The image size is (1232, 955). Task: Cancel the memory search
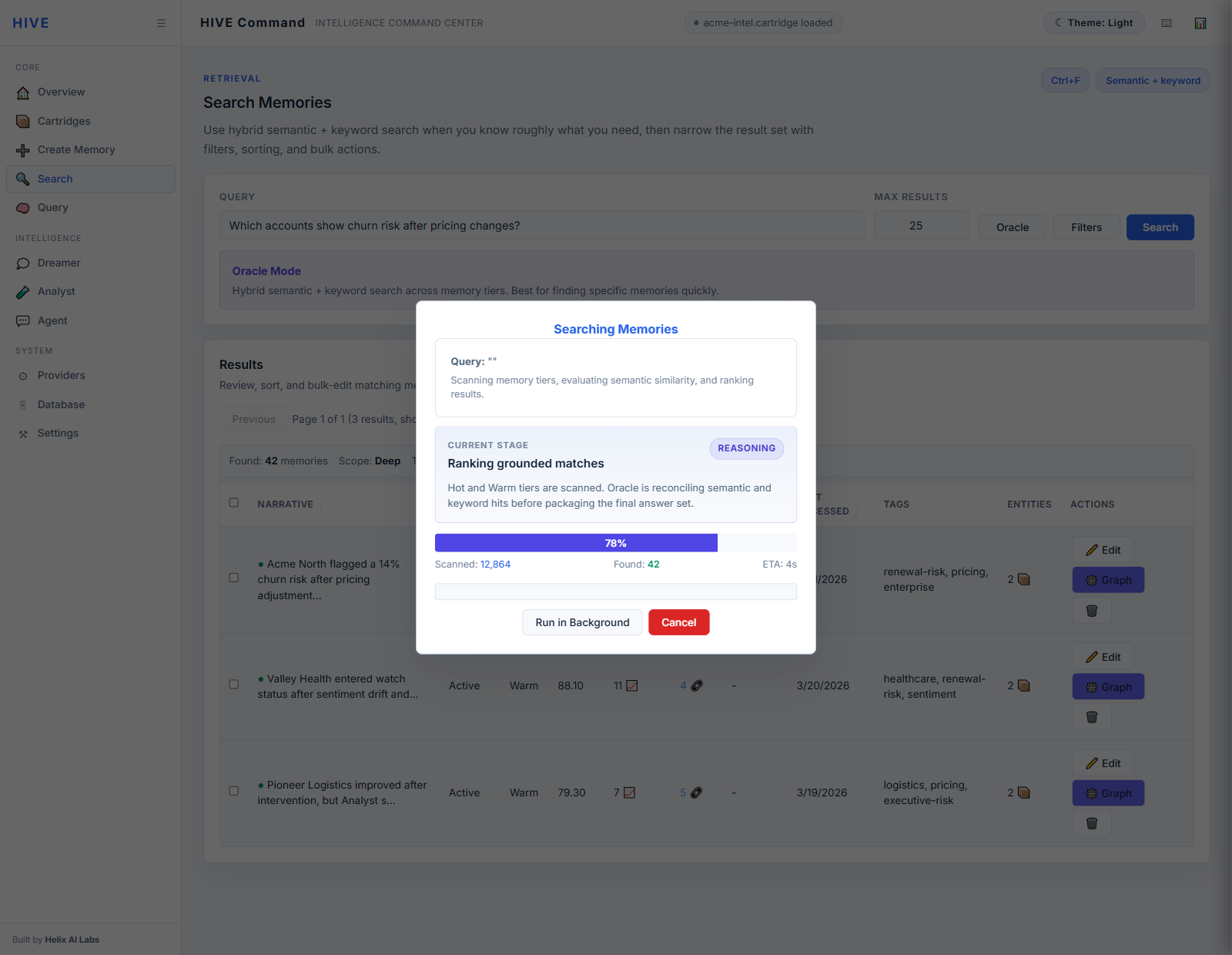coord(678,622)
